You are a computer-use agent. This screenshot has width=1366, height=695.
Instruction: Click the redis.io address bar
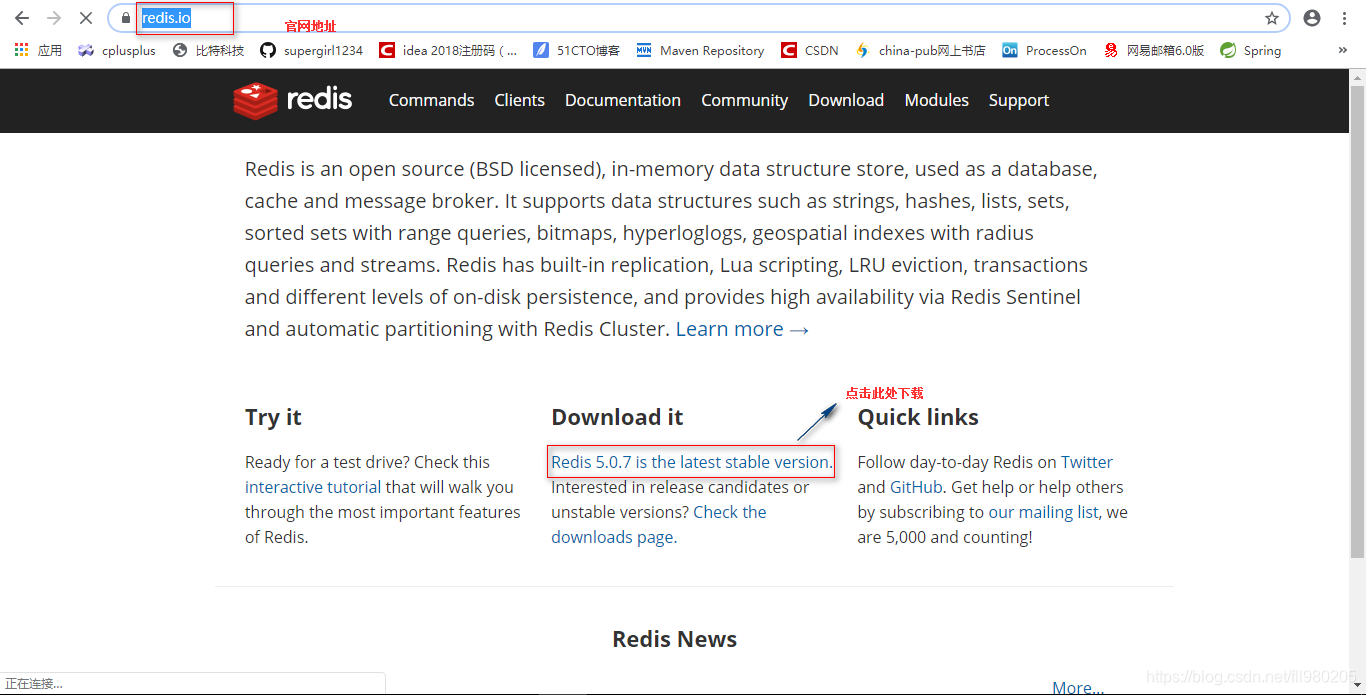pyautogui.click(x=698, y=18)
